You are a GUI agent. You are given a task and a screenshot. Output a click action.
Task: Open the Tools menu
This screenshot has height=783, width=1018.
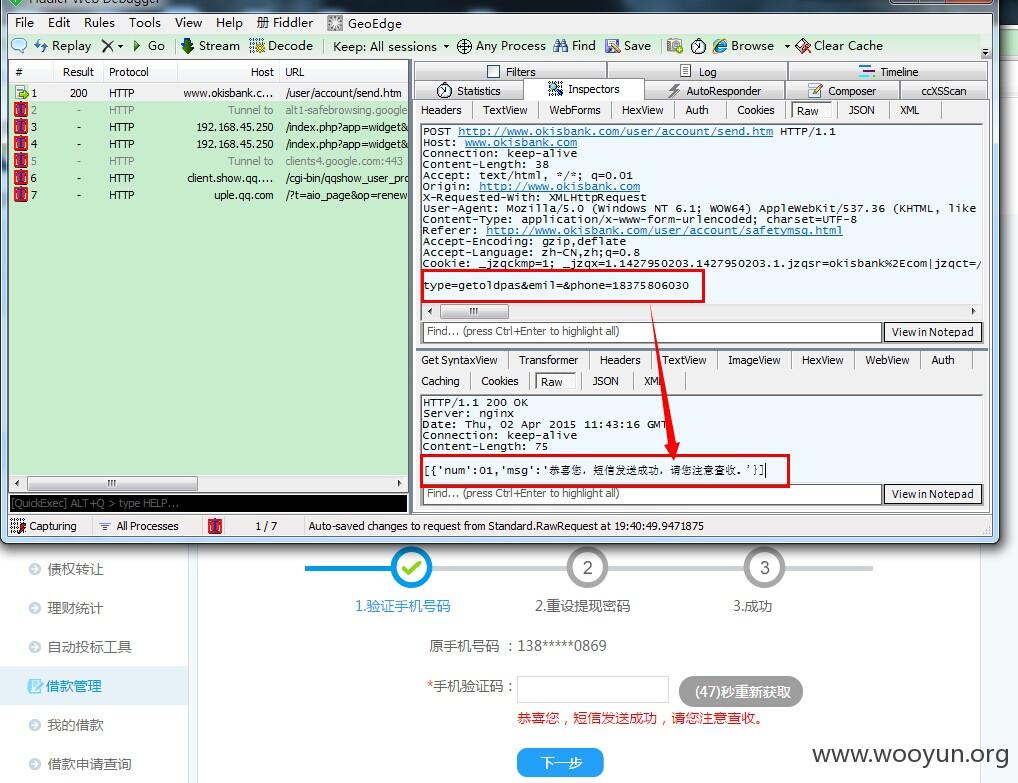(144, 23)
